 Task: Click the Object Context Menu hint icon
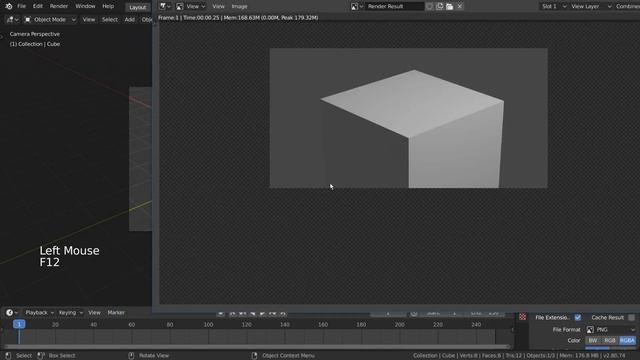click(x=254, y=356)
